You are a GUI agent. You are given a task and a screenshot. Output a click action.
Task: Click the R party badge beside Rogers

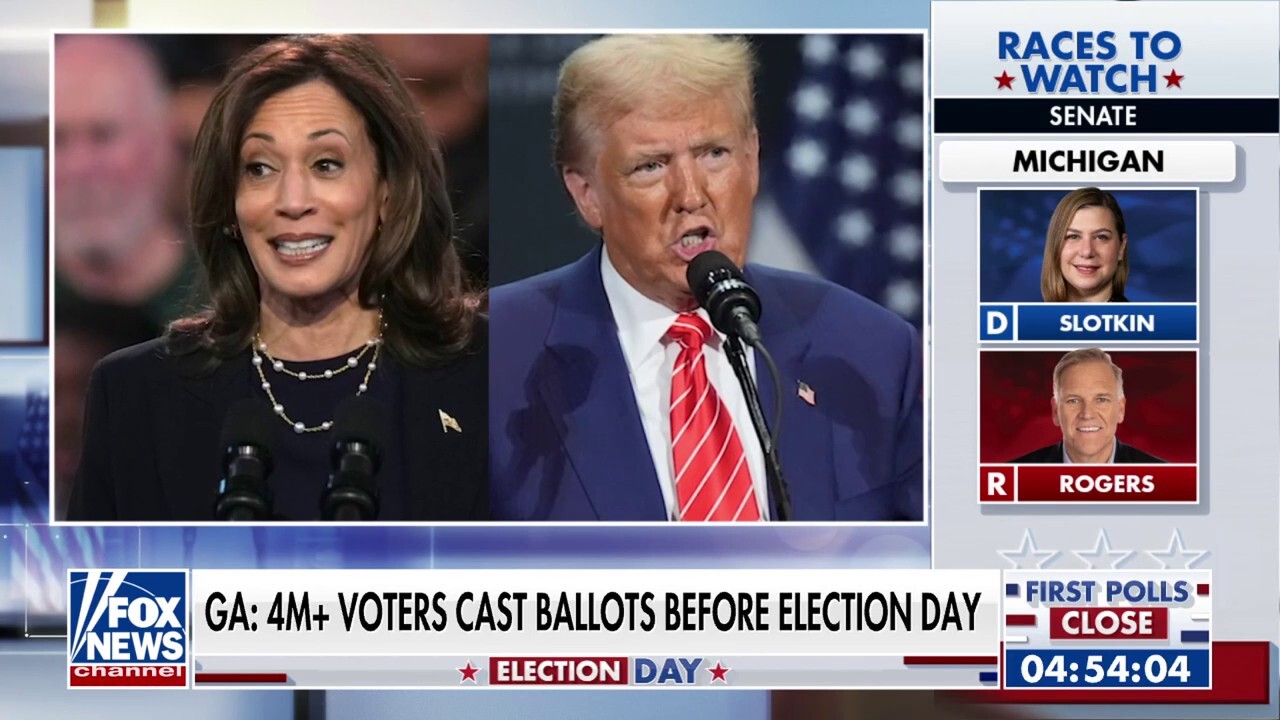(997, 484)
